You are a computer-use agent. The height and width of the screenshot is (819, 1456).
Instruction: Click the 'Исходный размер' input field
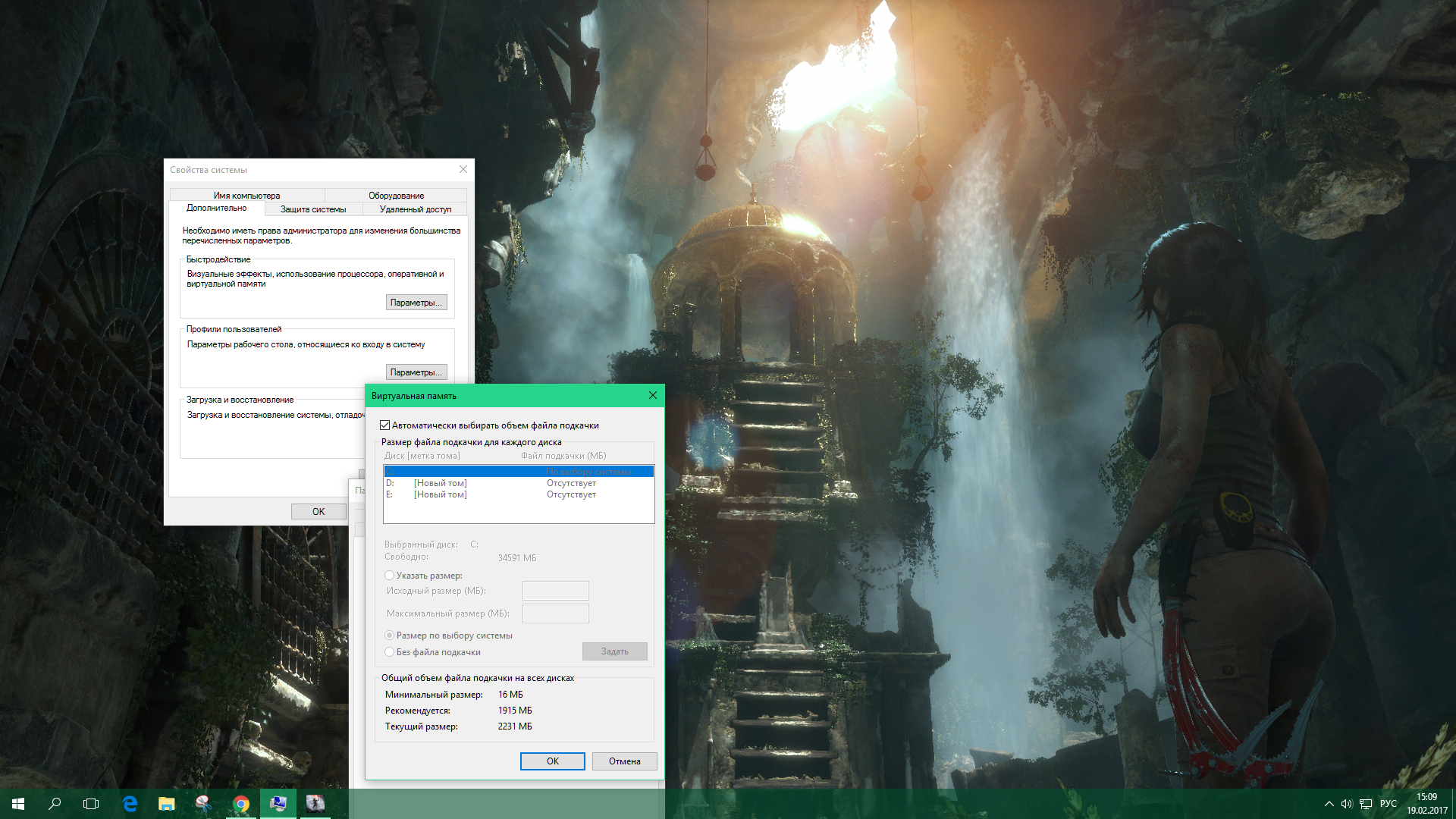[555, 591]
